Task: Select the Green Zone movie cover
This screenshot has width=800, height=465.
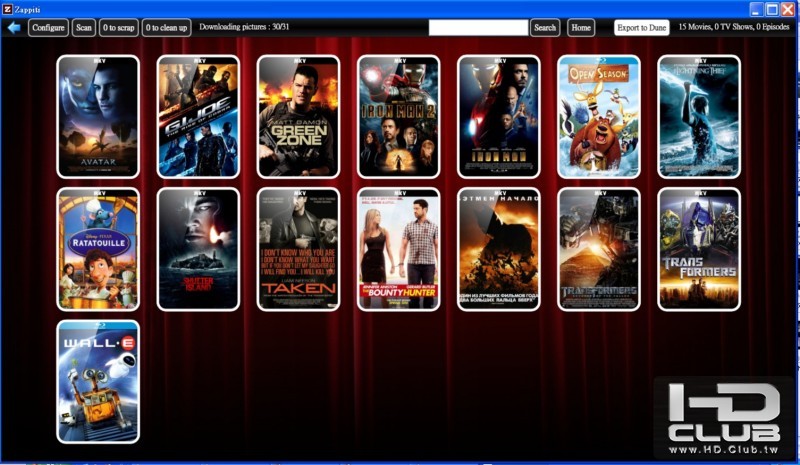Action: coord(298,117)
